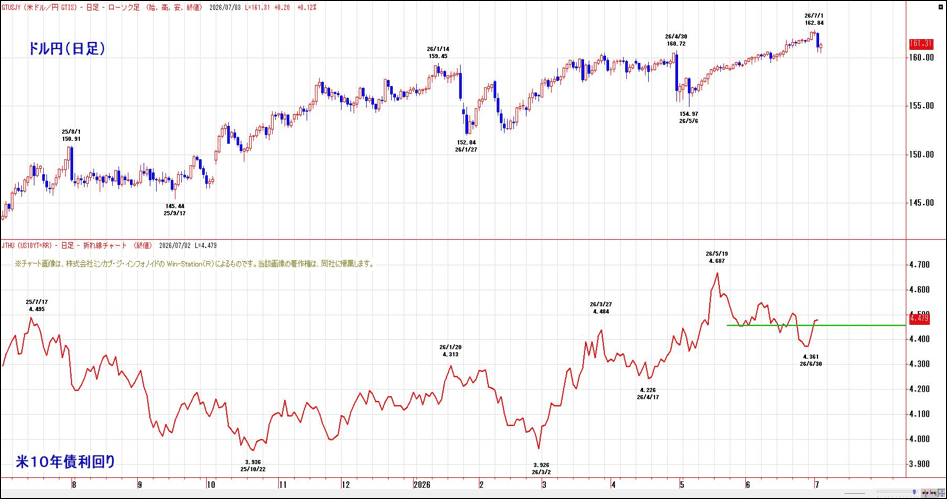This screenshot has height=499, width=947.
Task: Click the 2026 year label on time axis
Action: 422,485
